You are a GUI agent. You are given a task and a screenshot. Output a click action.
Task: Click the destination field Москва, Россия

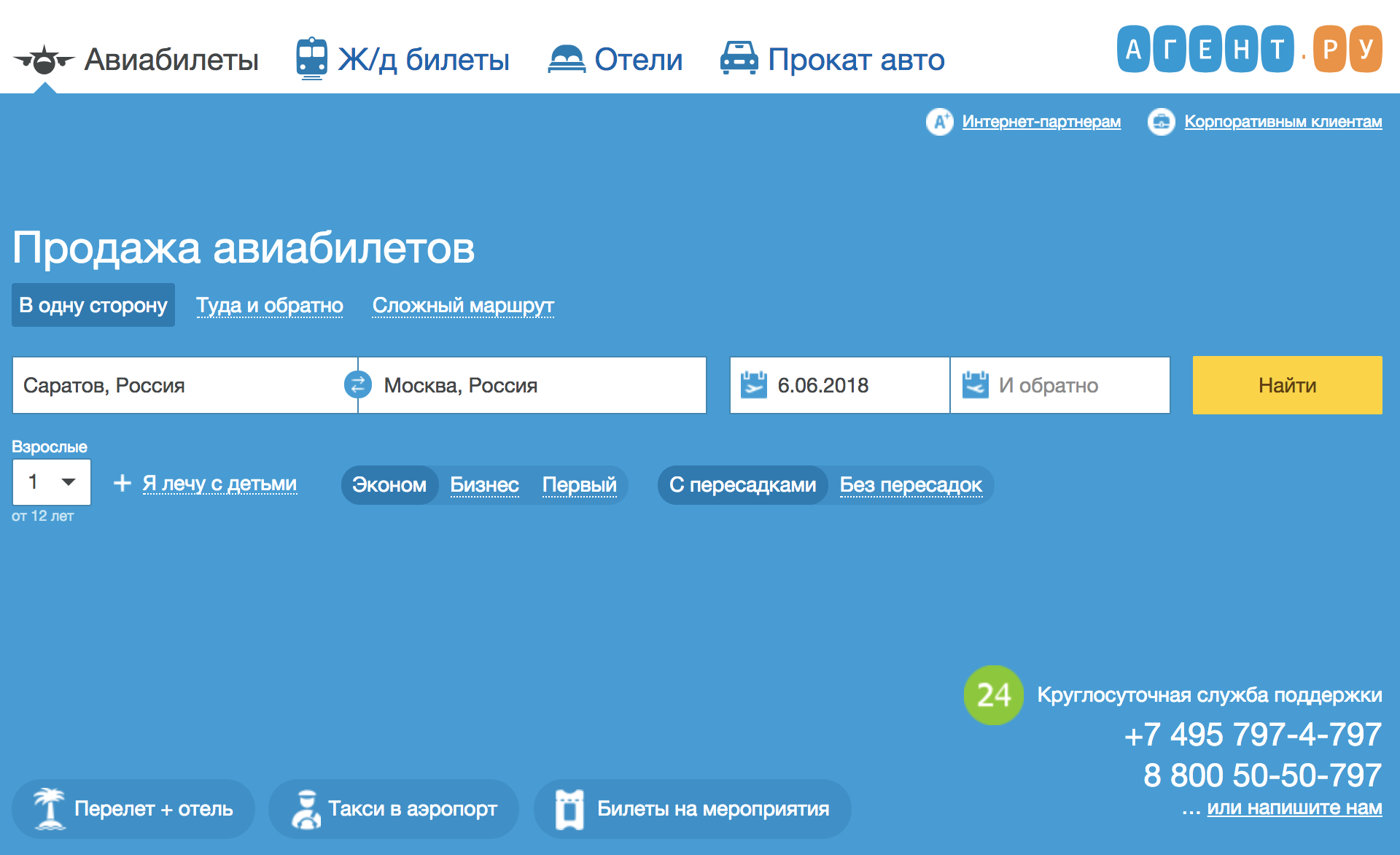(x=532, y=385)
